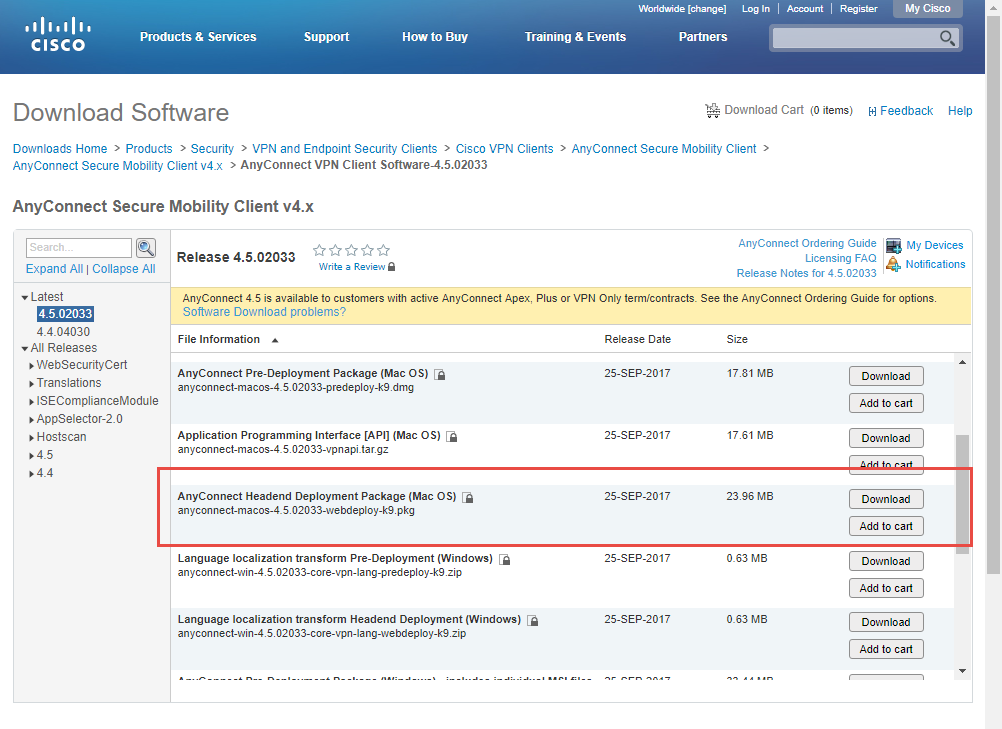Add the Windows lang-webdeploy-k9.zip file to cart
1002x729 pixels.
(886, 649)
